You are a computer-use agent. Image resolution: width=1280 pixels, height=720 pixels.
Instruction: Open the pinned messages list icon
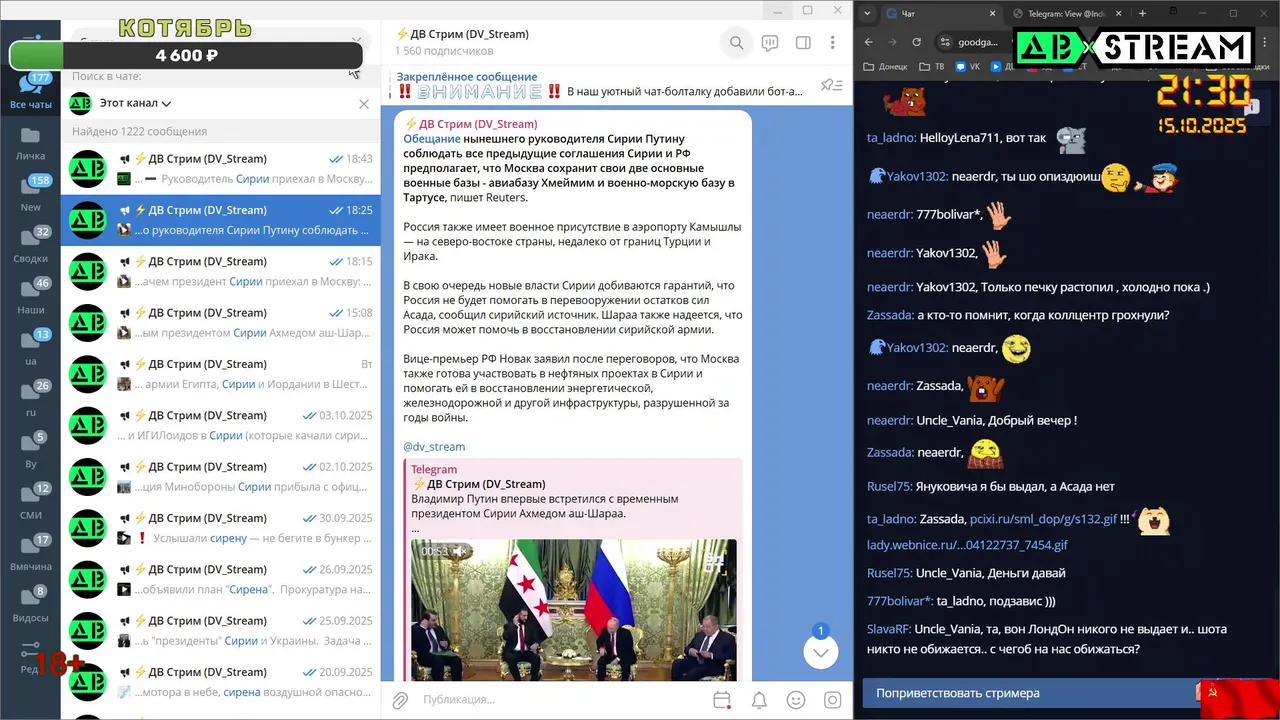[x=831, y=85]
